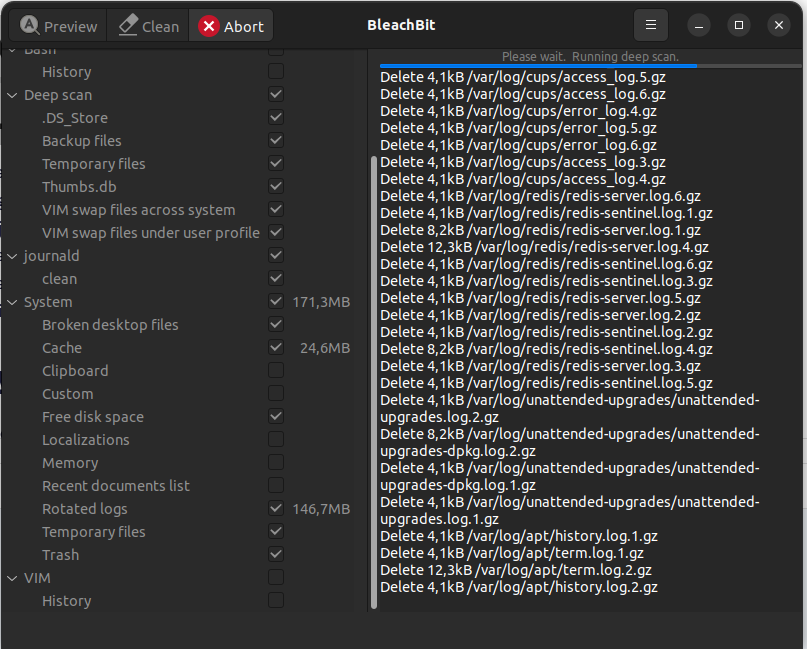Click the Clean eraser icon
Viewport: 807px width, 649px height.
tap(127, 26)
